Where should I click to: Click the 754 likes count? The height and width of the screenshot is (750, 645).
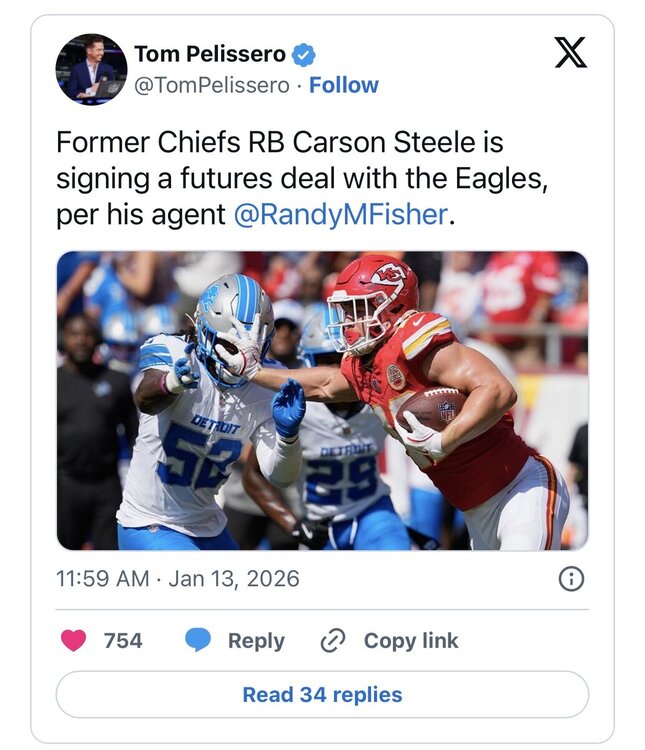tap(123, 641)
